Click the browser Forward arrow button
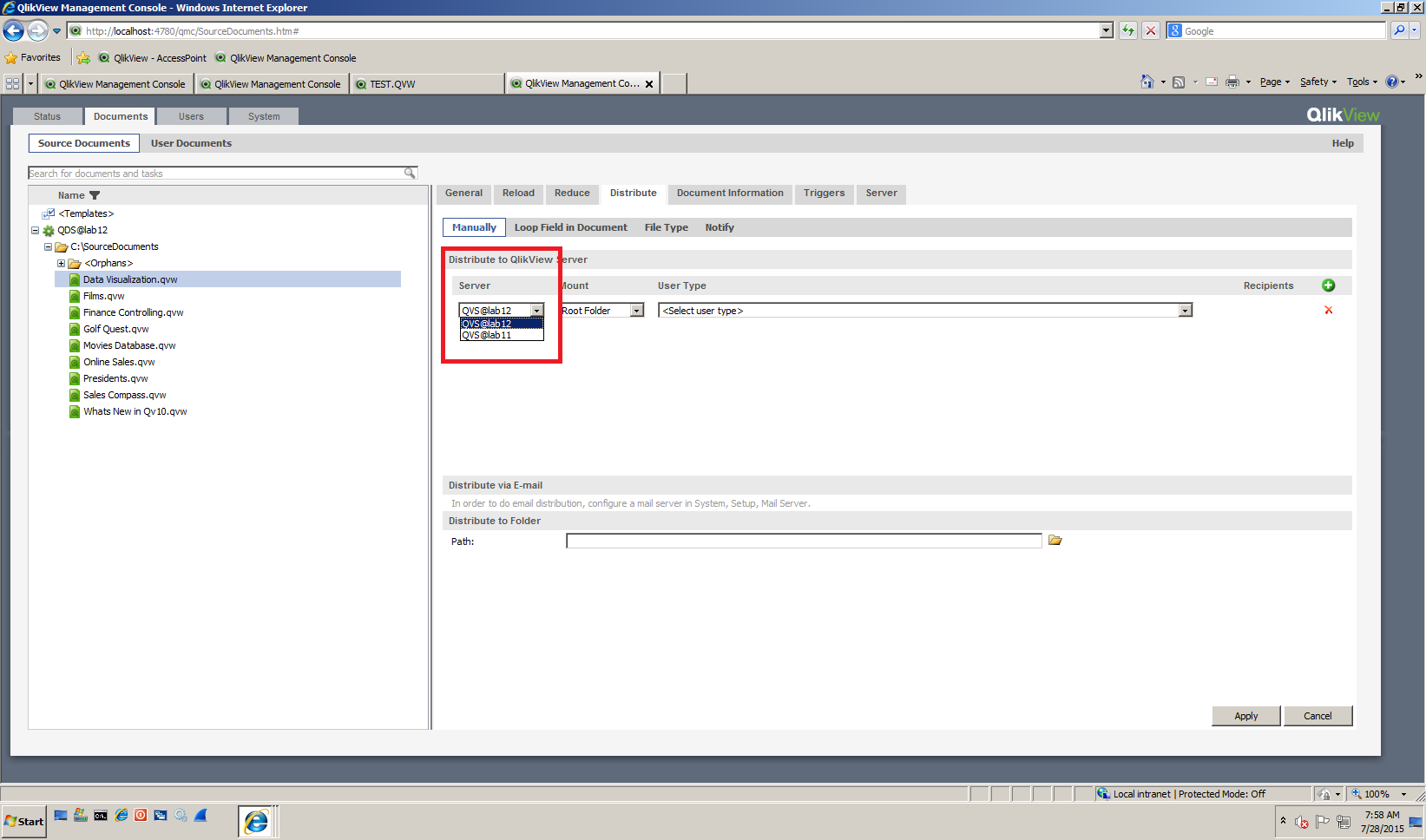 click(37, 31)
